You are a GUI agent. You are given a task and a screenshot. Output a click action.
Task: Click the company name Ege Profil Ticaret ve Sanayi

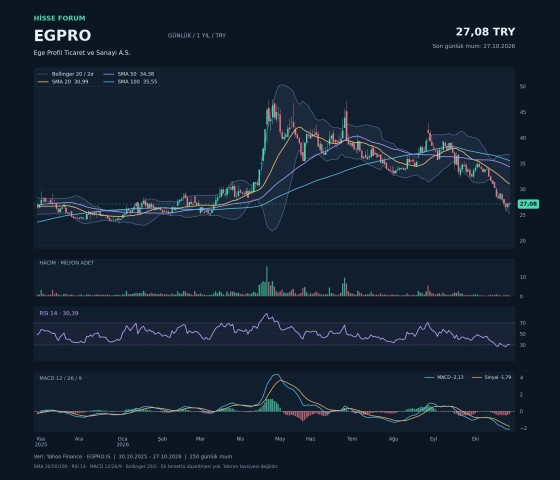point(82,52)
